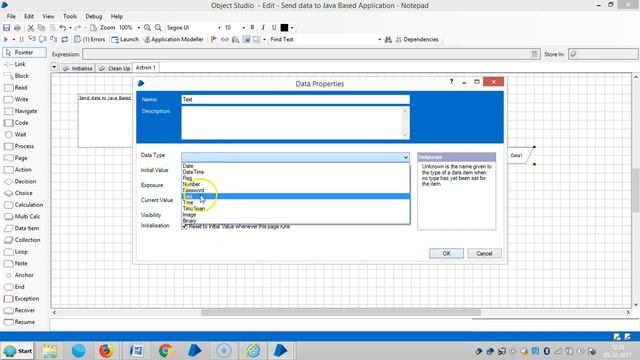This screenshot has width=640, height=360.
Task: Open Firefox from the taskbar
Action: point(106,351)
